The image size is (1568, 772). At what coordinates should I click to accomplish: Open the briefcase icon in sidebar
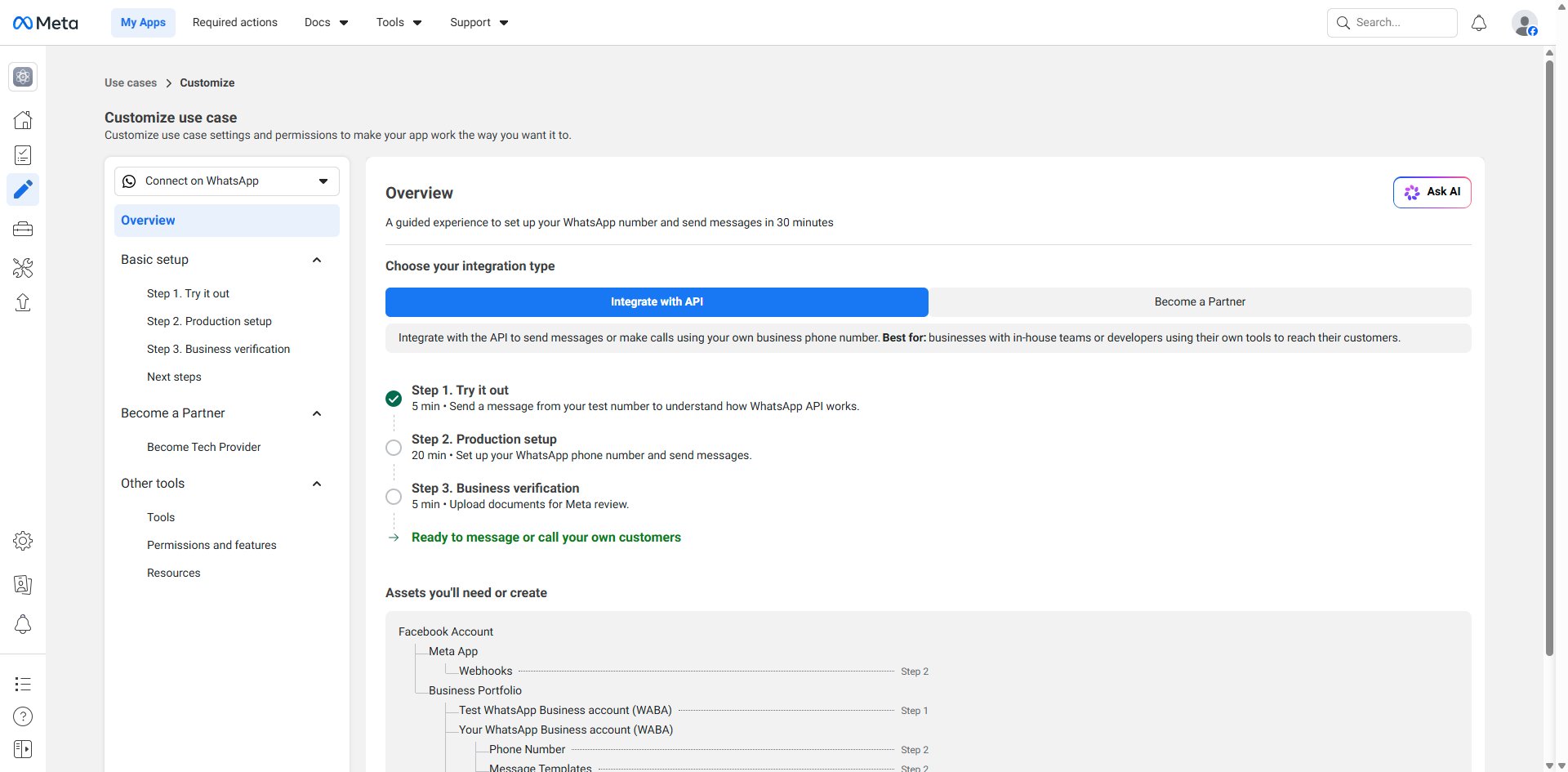click(23, 230)
